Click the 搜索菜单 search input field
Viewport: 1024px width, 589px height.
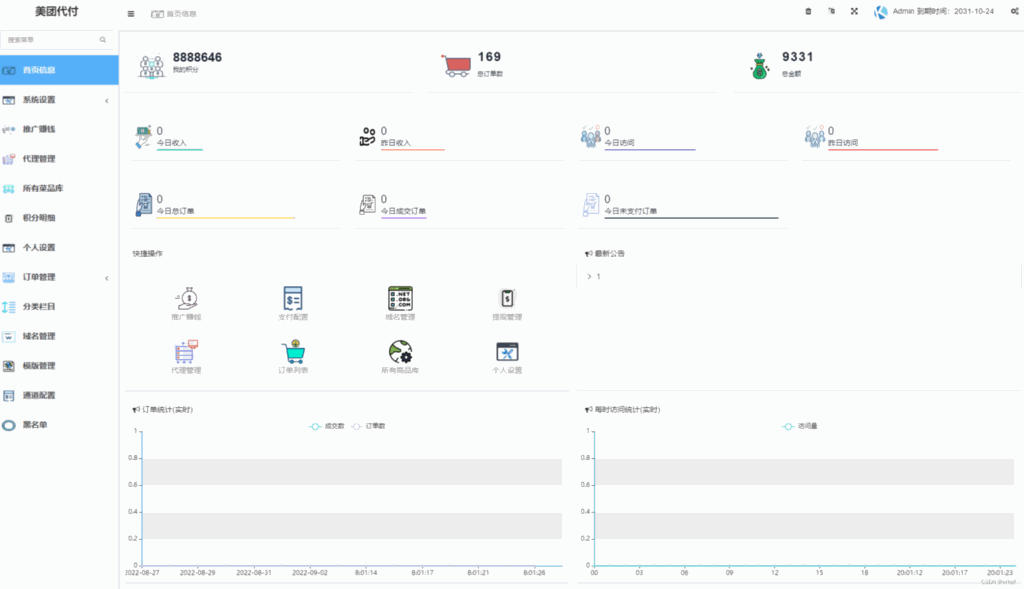coord(52,40)
